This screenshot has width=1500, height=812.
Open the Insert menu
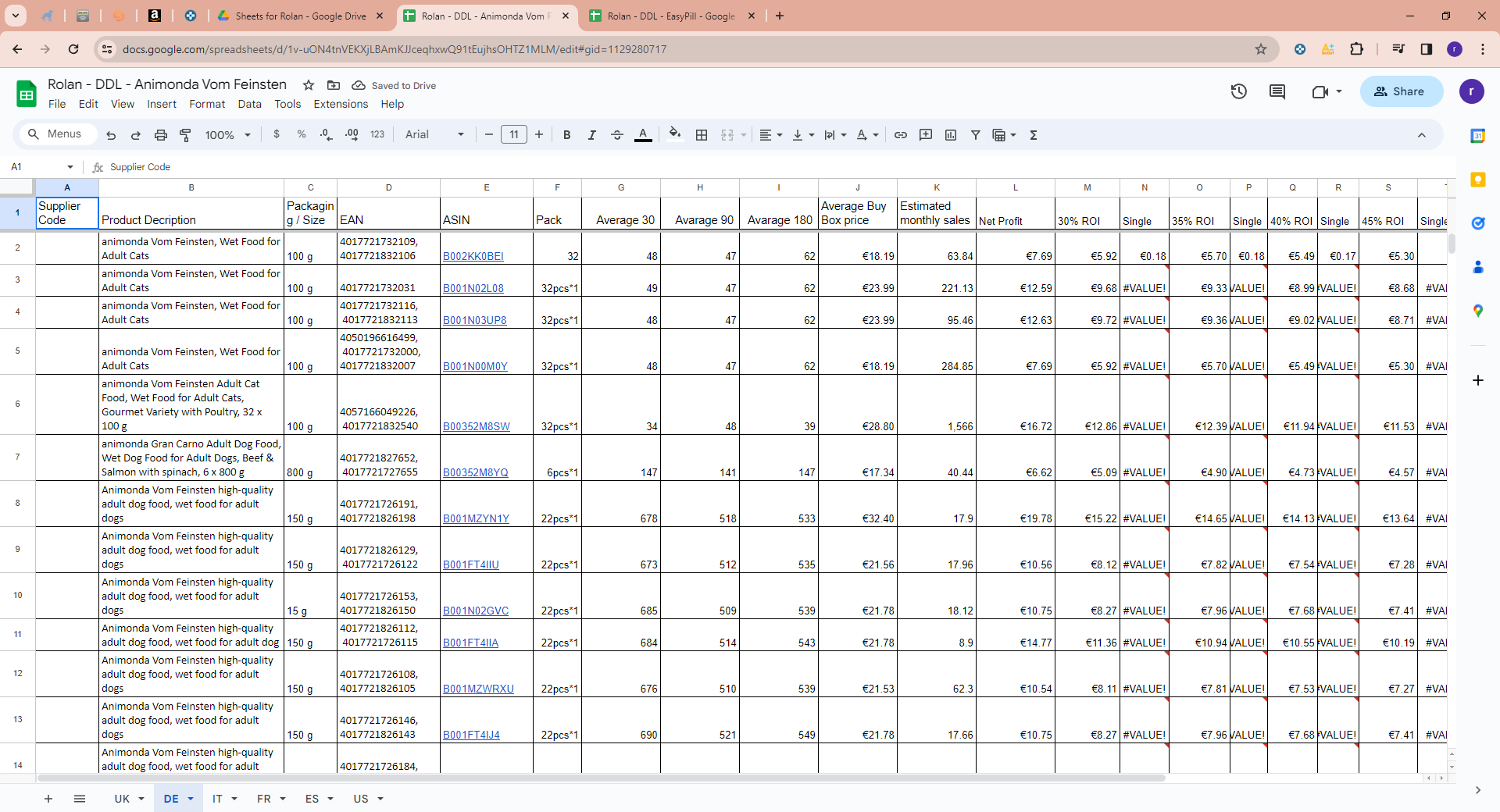click(162, 104)
